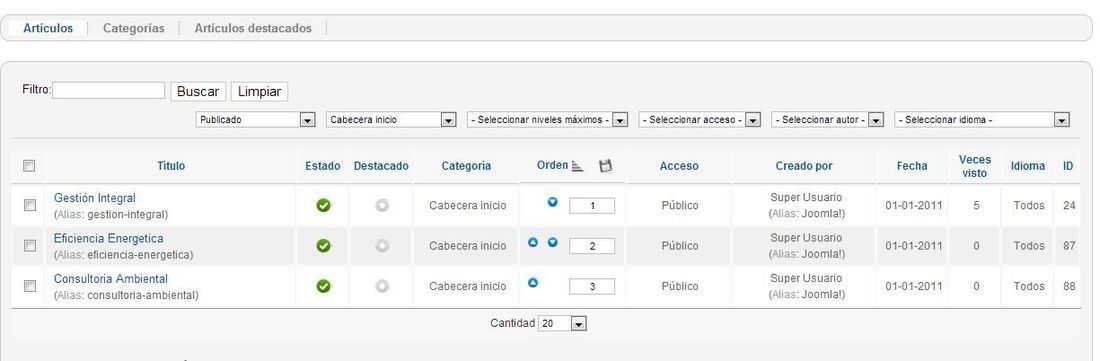
Task: Click the Buscar button
Action: click(199, 92)
